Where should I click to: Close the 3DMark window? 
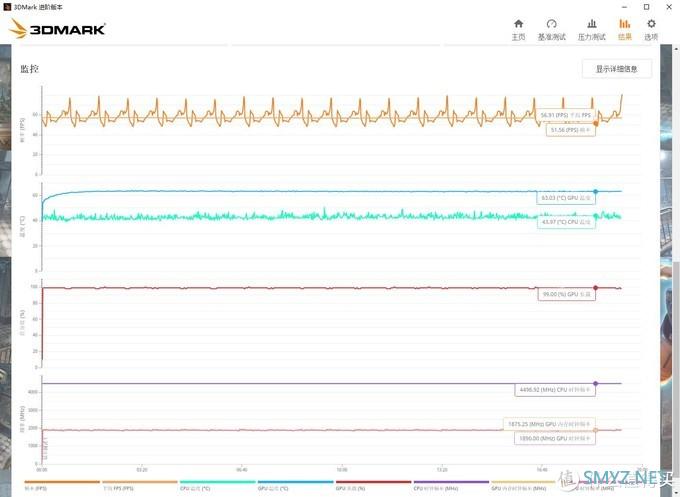click(669, 7)
